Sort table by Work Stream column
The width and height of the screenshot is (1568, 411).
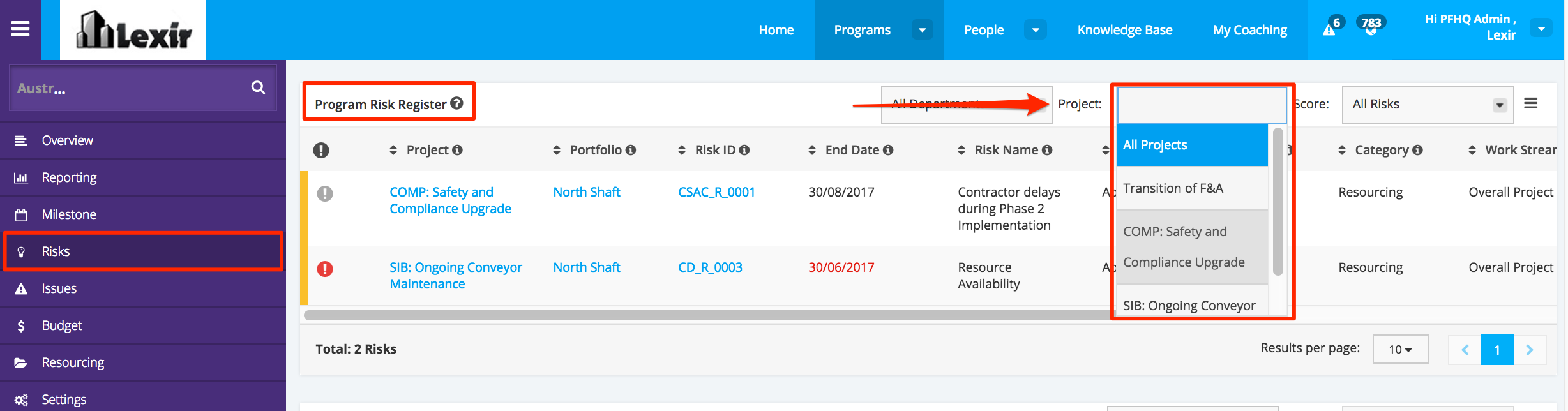(1472, 150)
